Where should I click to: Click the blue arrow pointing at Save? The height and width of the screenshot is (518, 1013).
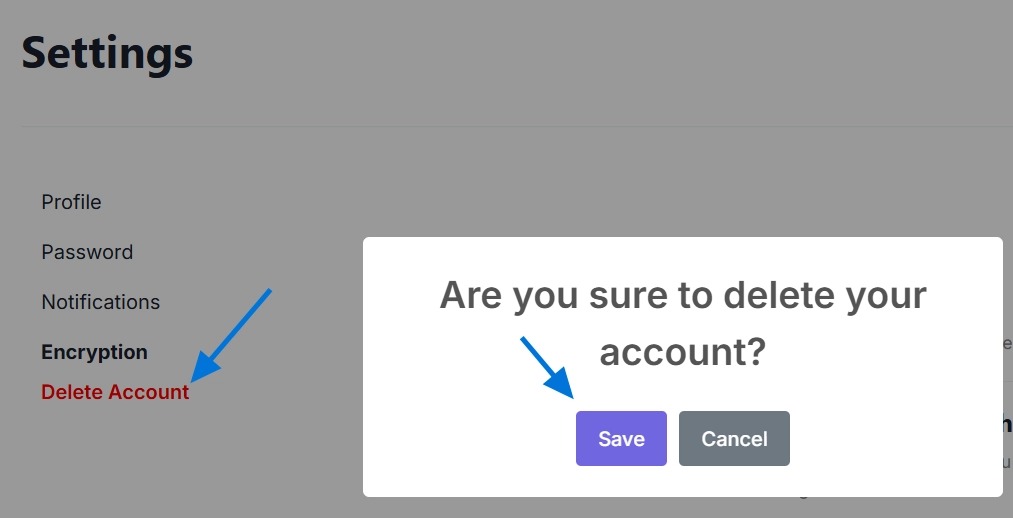click(545, 368)
